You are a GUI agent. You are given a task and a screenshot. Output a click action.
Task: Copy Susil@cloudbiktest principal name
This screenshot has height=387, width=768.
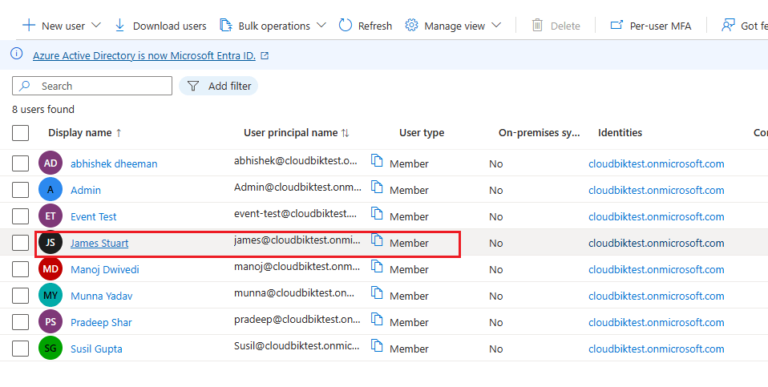coord(377,345)
